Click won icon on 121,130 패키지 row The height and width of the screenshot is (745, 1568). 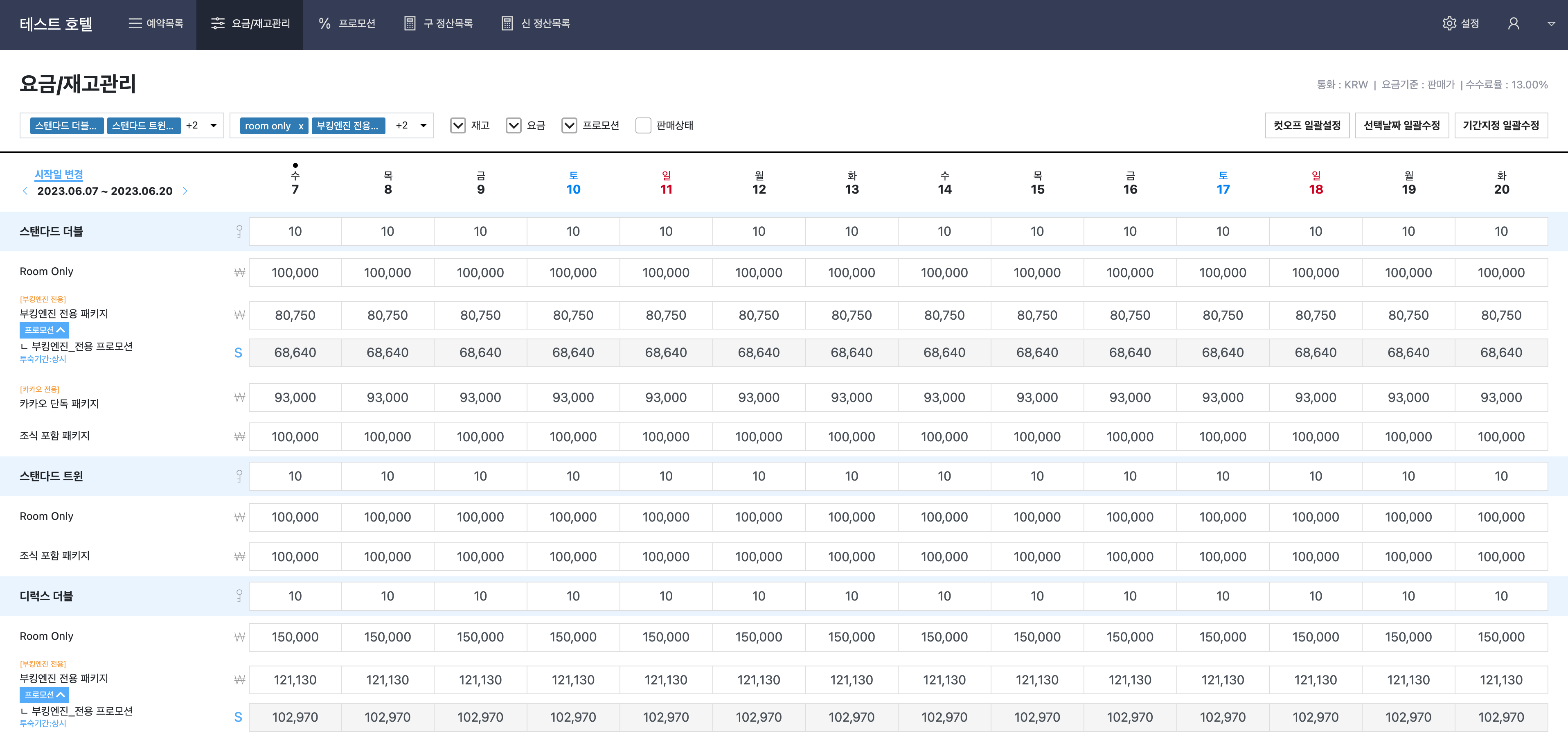point(239,680)
